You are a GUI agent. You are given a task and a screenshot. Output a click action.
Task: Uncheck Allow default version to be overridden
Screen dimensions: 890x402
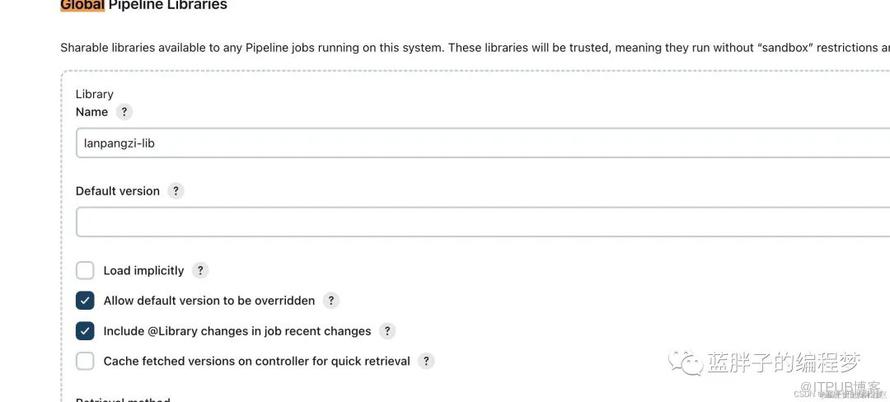click(x=85, y=300)
